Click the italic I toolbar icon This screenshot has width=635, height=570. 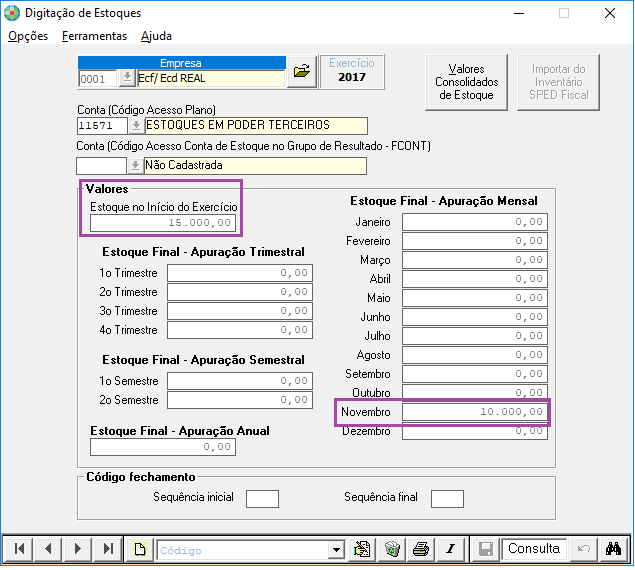pos(451,549)
